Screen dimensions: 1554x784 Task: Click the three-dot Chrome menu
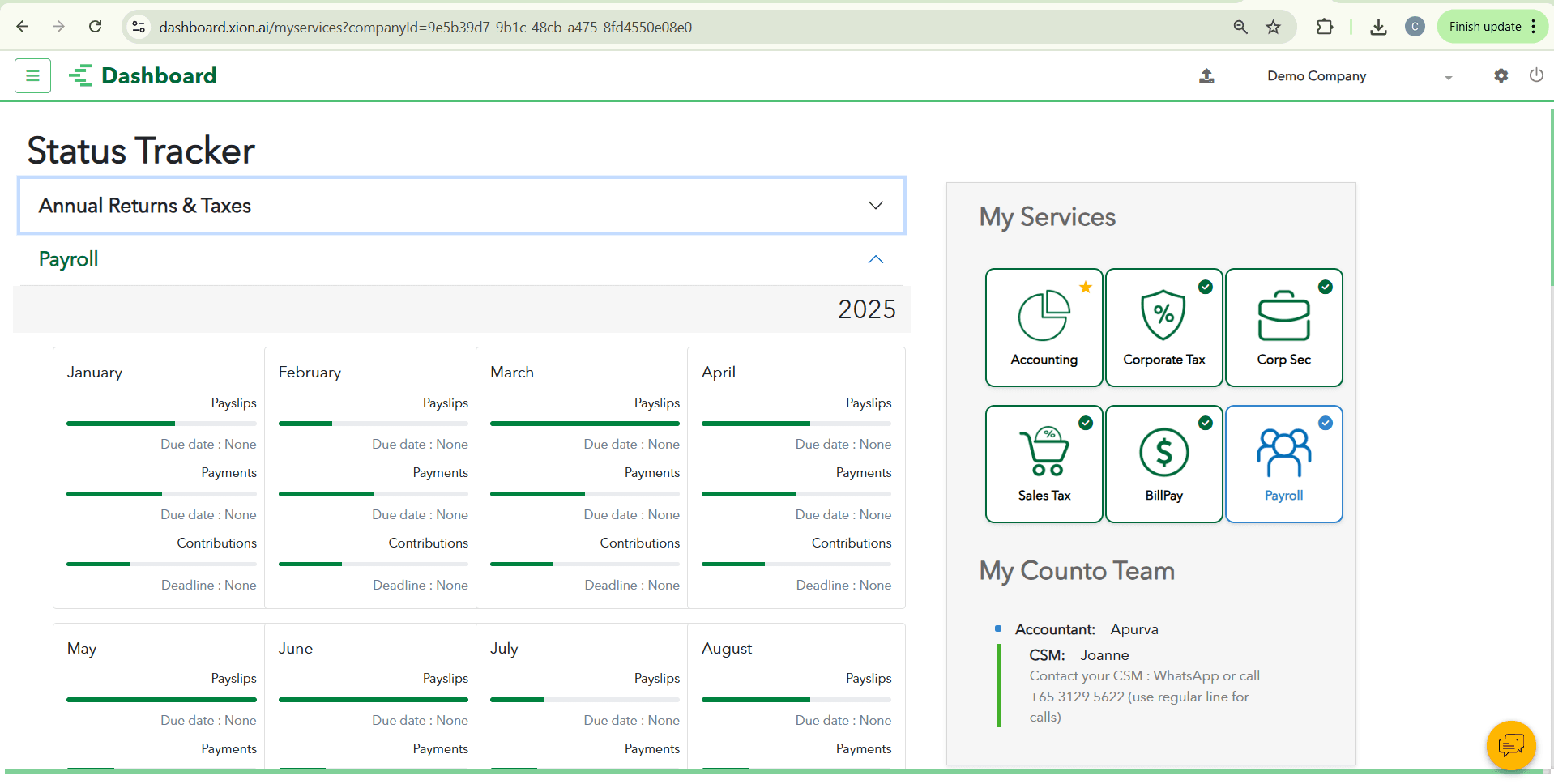[1534, 27]
